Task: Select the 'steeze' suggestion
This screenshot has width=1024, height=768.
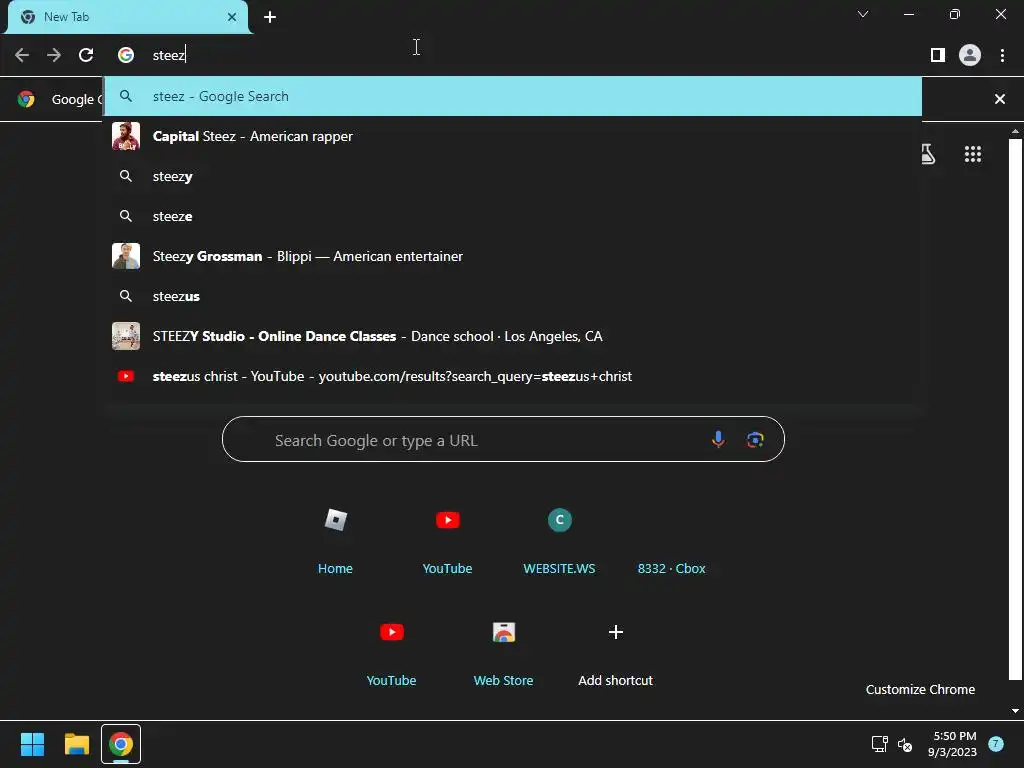Action: tap(513, 216)
